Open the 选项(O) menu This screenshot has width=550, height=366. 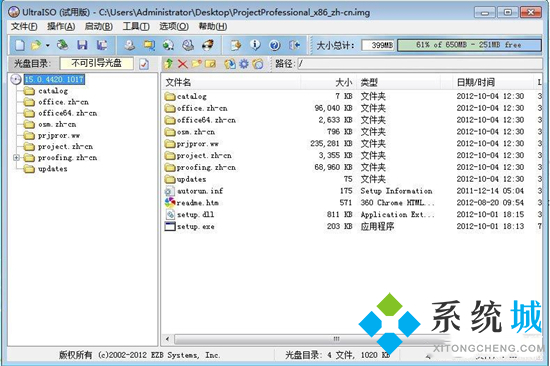[174, 27]
